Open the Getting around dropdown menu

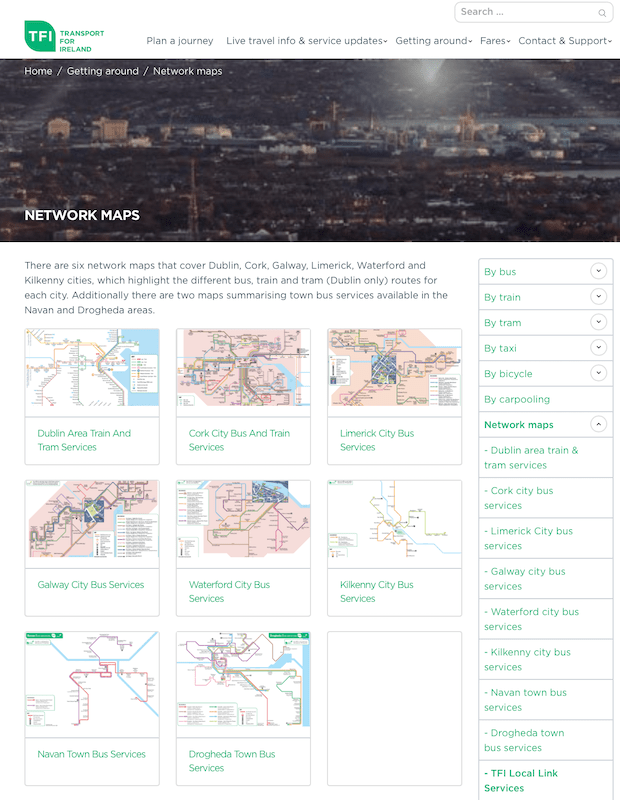point(432,41)
